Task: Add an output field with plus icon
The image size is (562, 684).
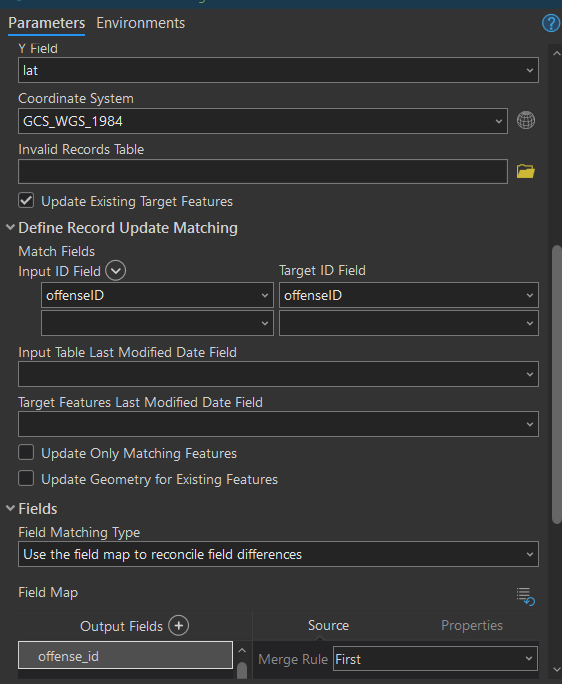Action: coord(178,626)
